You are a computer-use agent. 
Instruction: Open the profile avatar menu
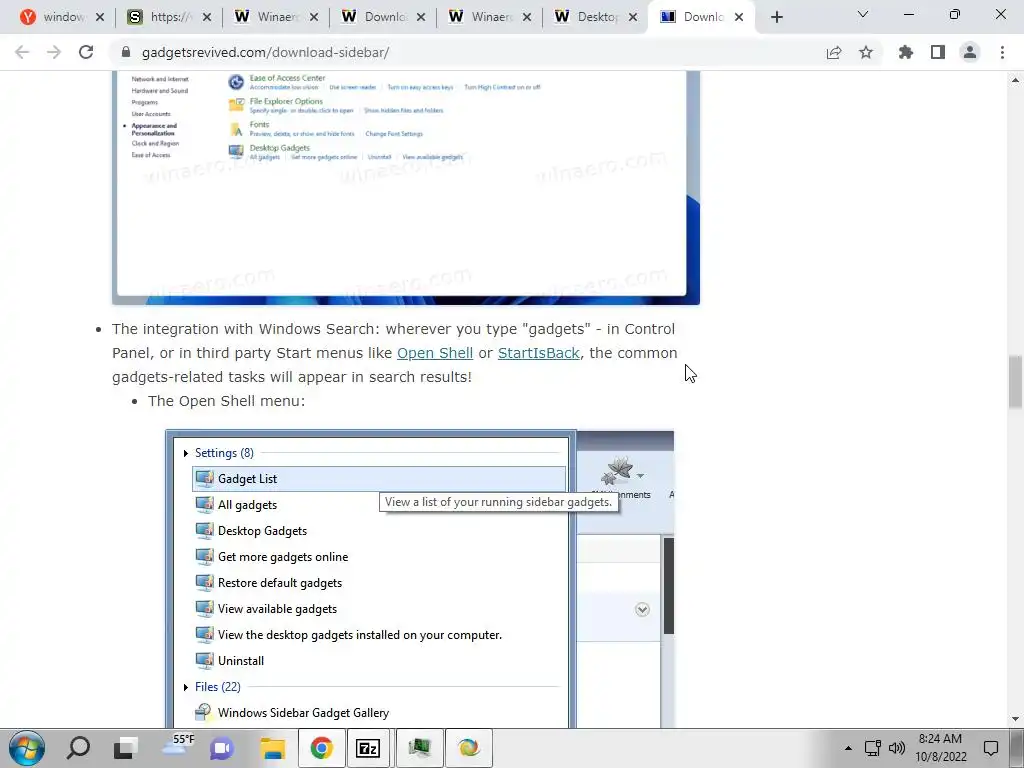[970, 52]
